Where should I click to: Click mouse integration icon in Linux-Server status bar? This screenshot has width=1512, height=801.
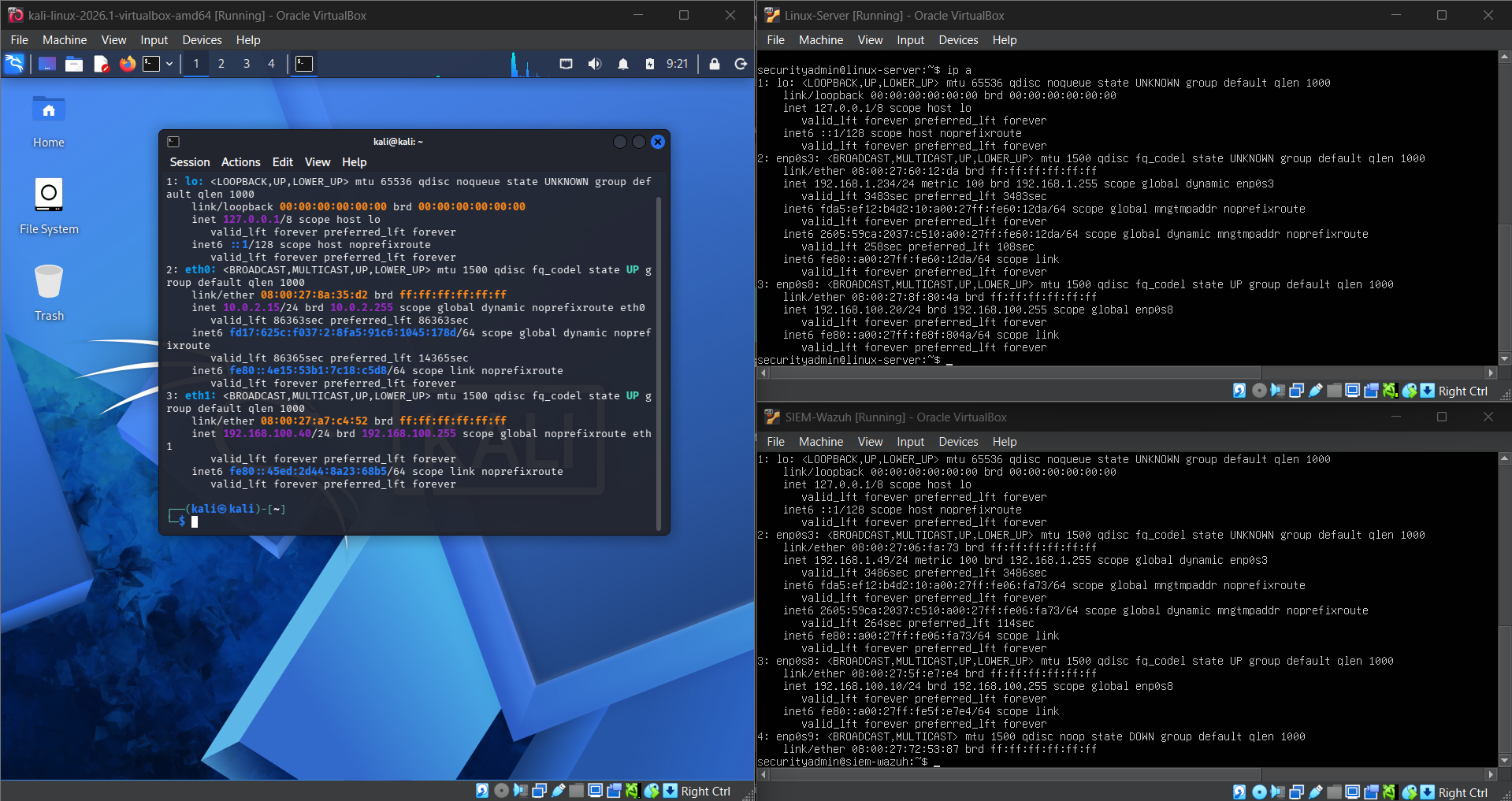tap(1410, 391)
